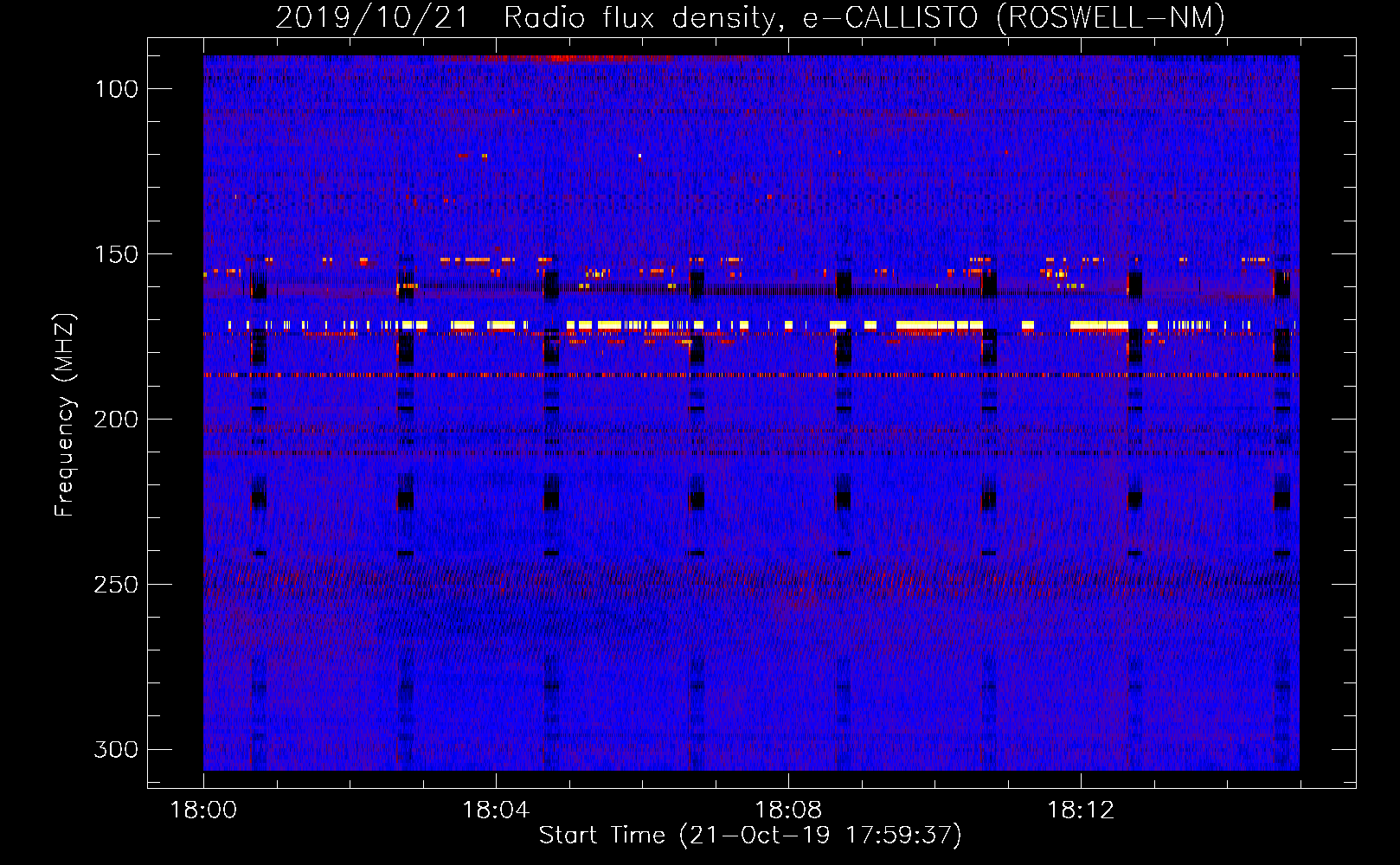Click the '18:00' time tick label
1400x865 pixels.
point(203,810)
